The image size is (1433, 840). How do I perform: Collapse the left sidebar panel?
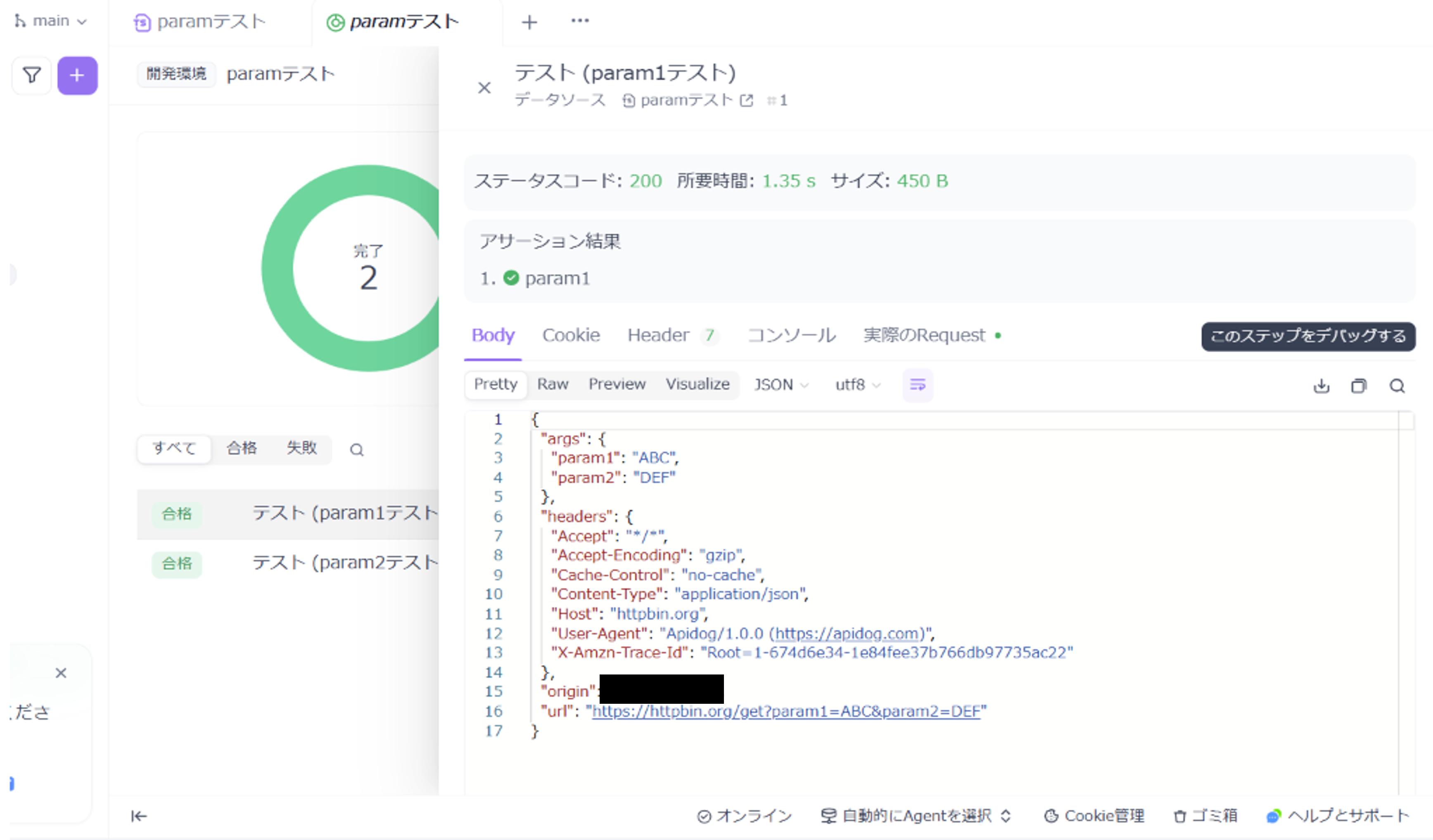[x=139, y=816]
